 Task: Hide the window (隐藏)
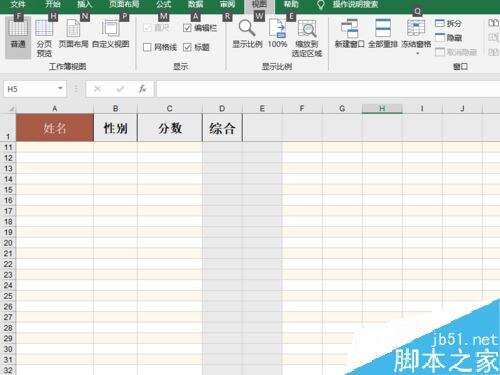click(x=448, y=38)
